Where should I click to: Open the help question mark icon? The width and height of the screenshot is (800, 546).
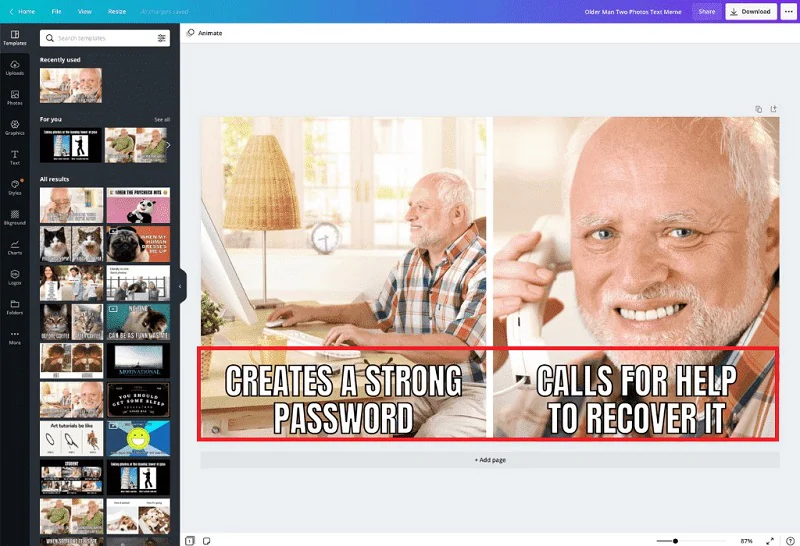[x=790, y=541]
